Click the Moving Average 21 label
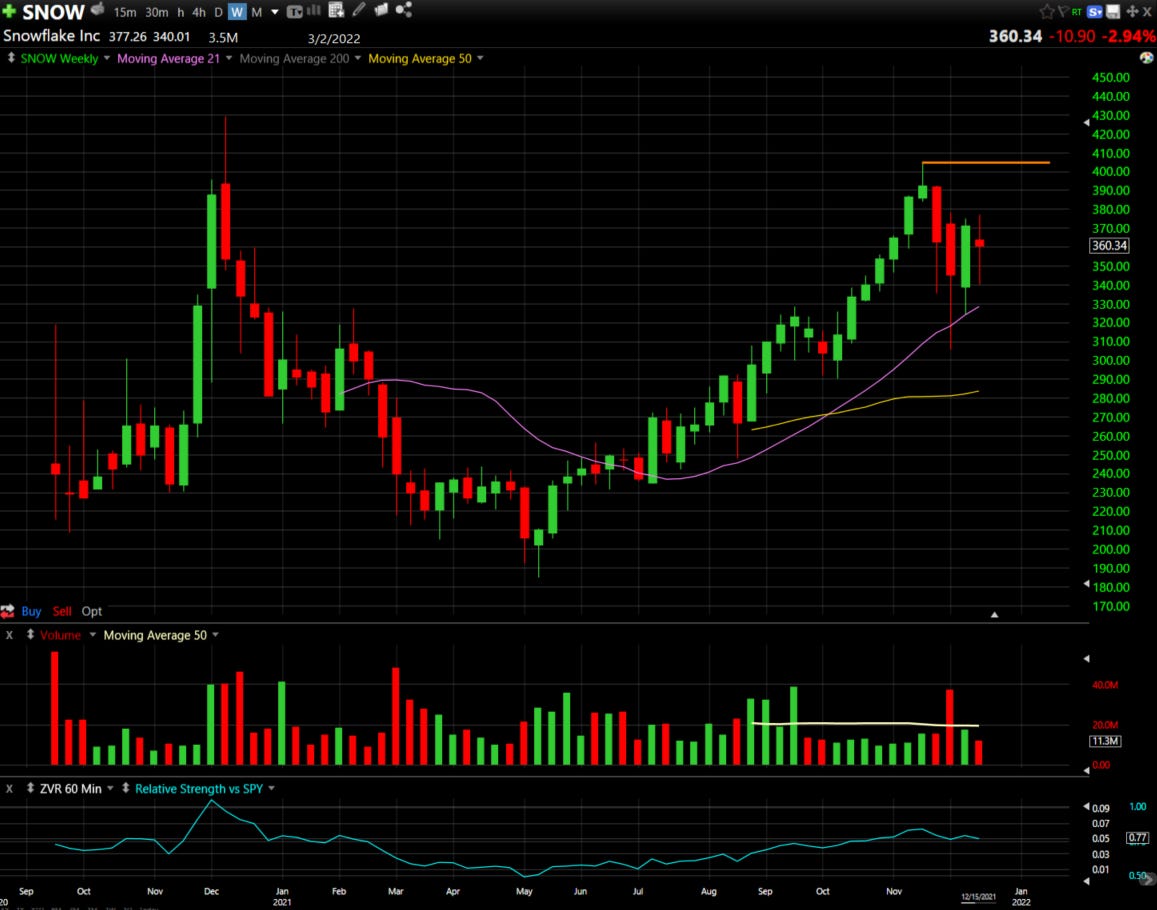The width and height of the screenshot is (1157, 910). point(168,58)
